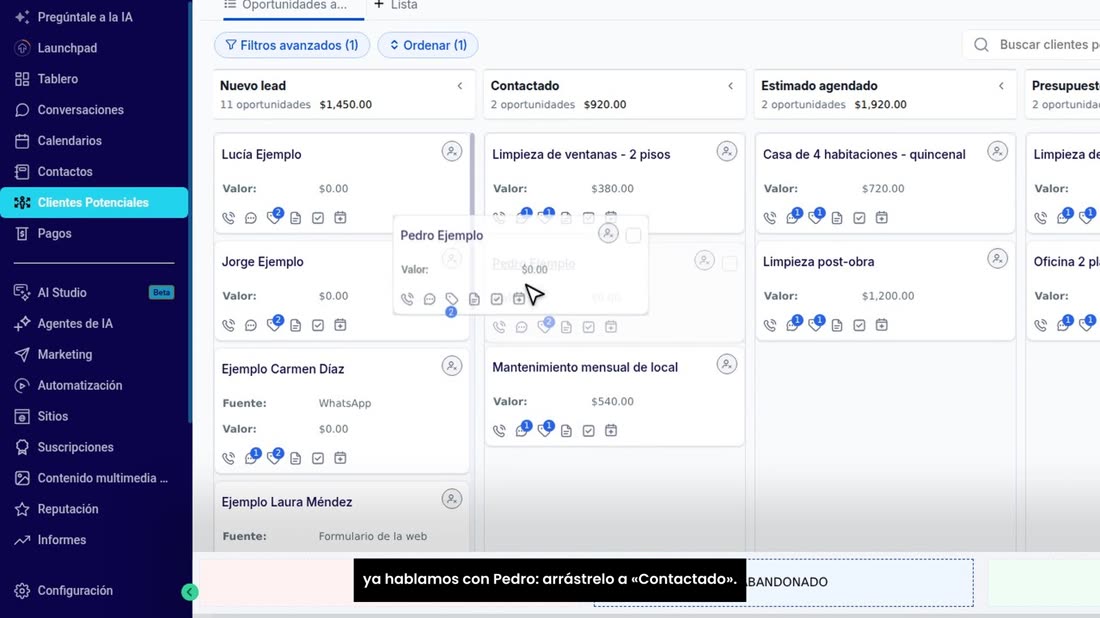
Task: Open Pregúntale a la IA in sidebar
Action: 84,17
